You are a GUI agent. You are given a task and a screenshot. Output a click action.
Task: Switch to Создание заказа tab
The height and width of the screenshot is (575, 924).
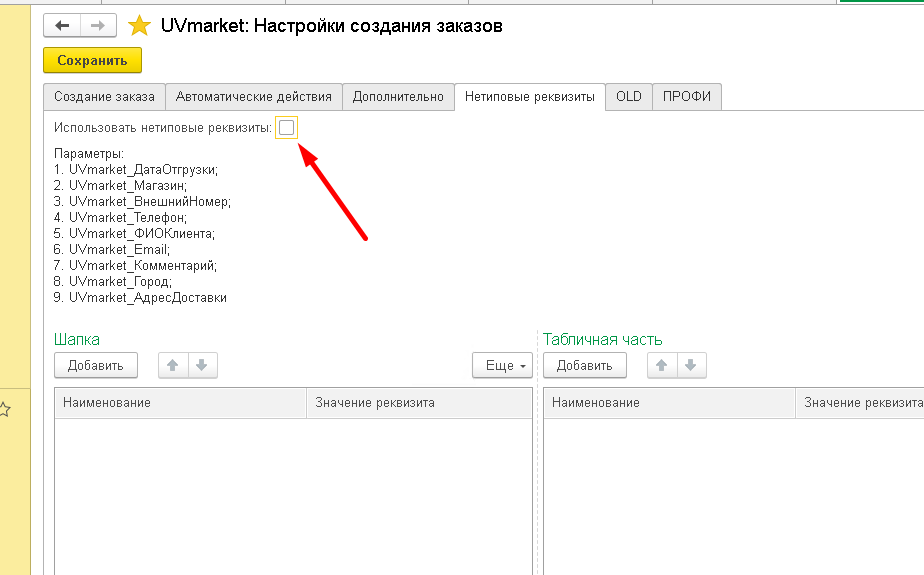[104, 97]
